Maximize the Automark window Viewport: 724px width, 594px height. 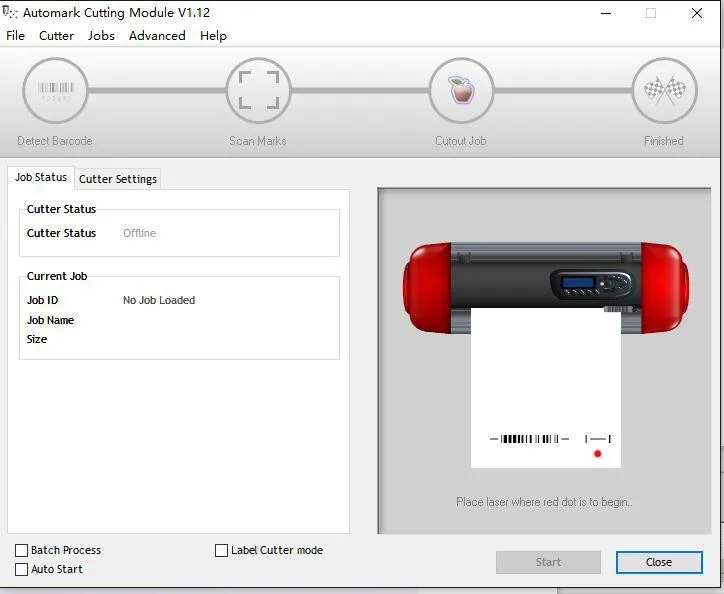[x=651, y=13]
